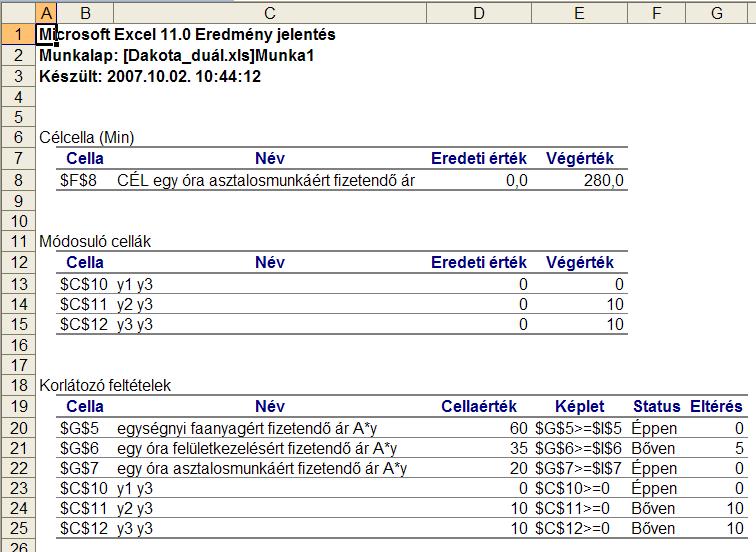
Task: Click status 'Bőven' in row 21
Action: (653, 449)
